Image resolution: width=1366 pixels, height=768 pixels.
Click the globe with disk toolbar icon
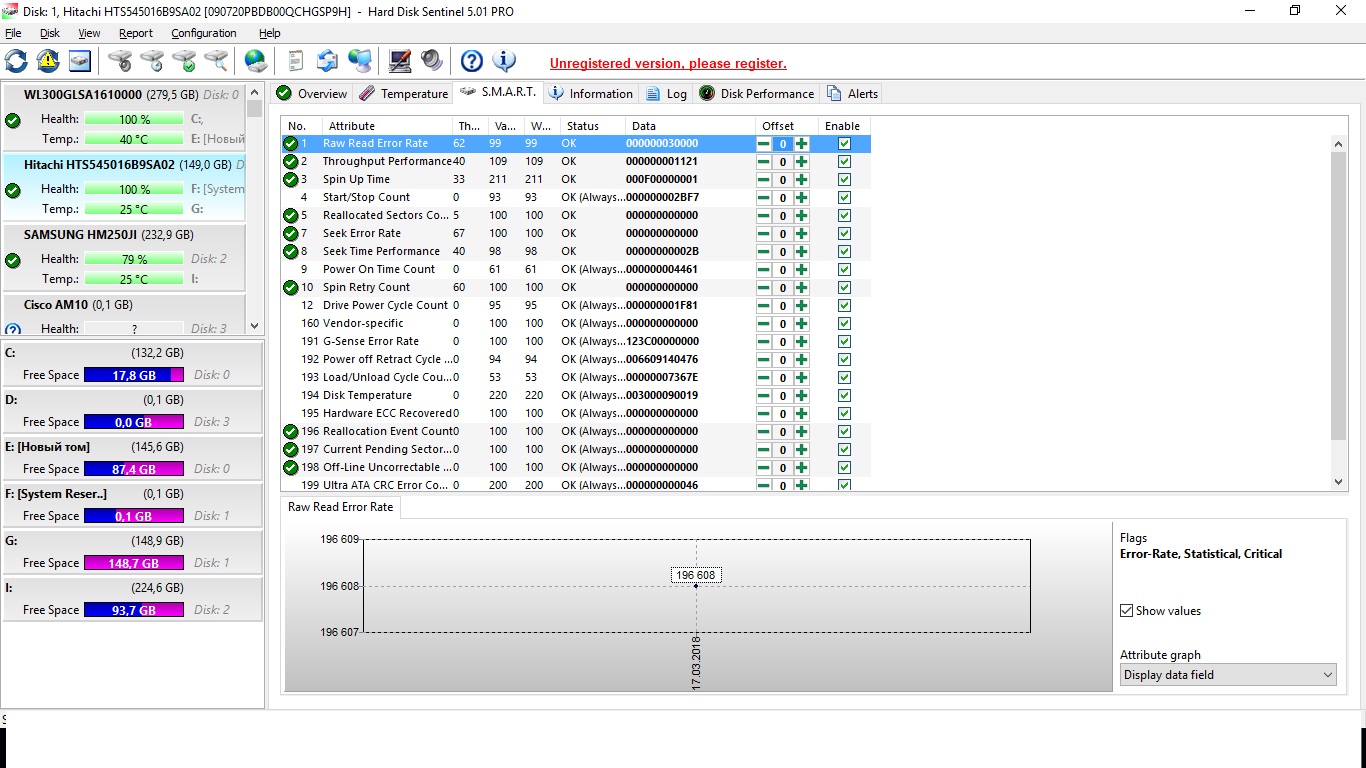click(256, 61)
